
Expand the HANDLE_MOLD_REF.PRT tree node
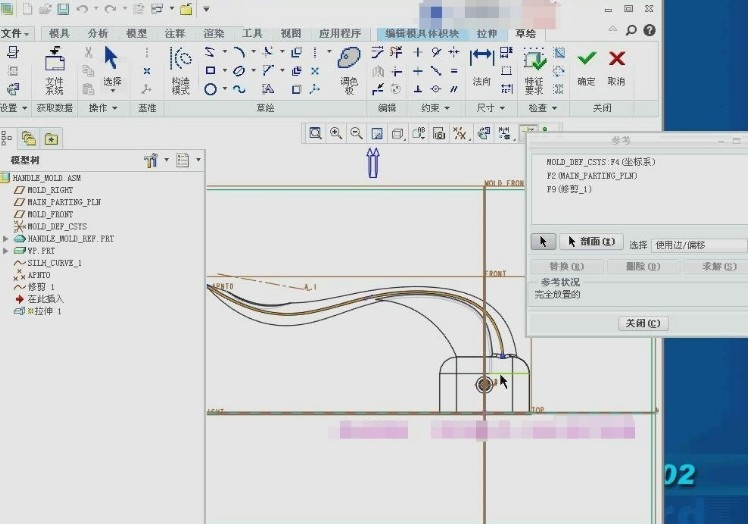pos(6,239)
